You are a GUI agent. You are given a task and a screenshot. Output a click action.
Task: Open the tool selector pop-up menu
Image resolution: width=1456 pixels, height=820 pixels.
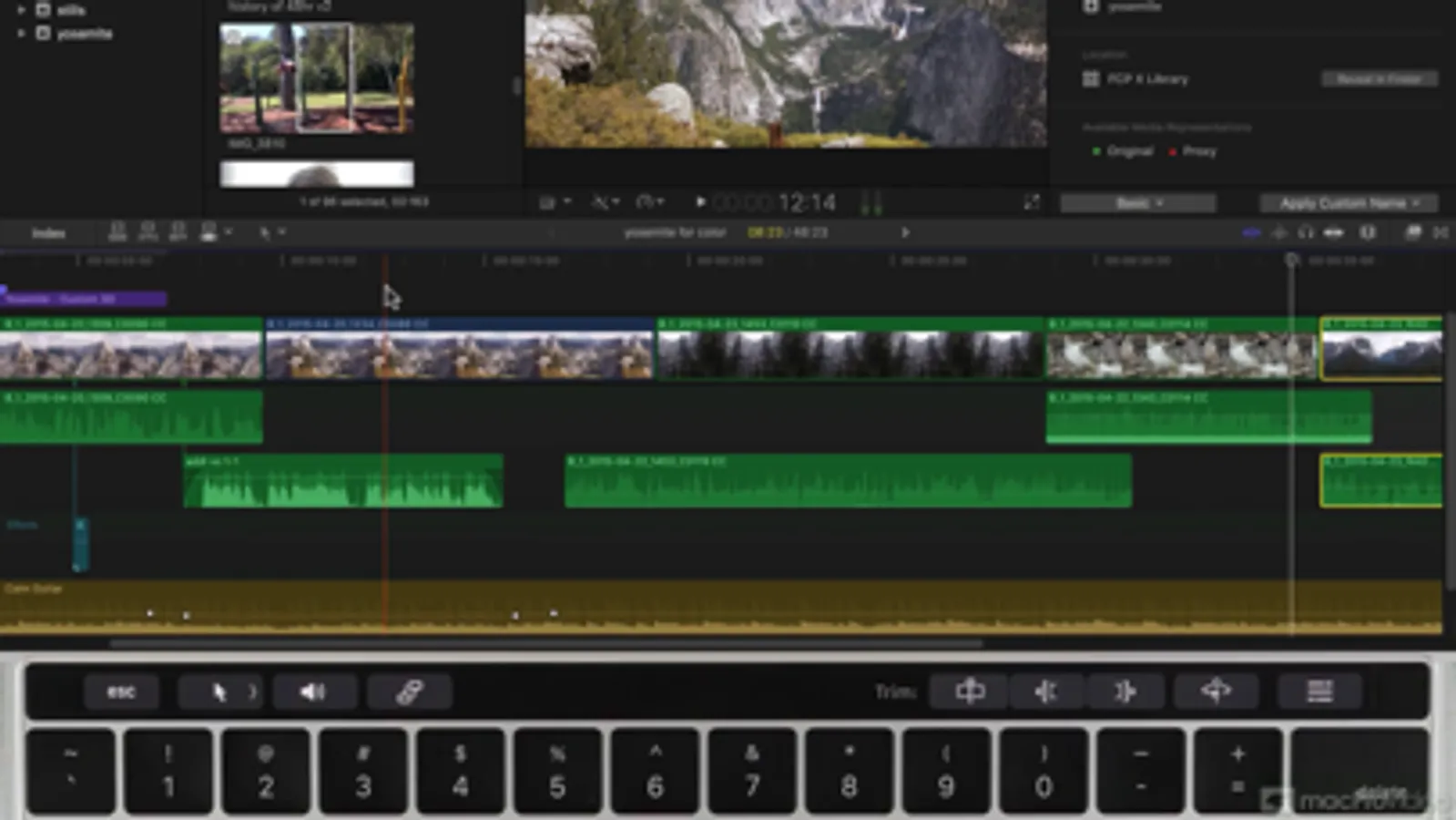tap(270, 232)
